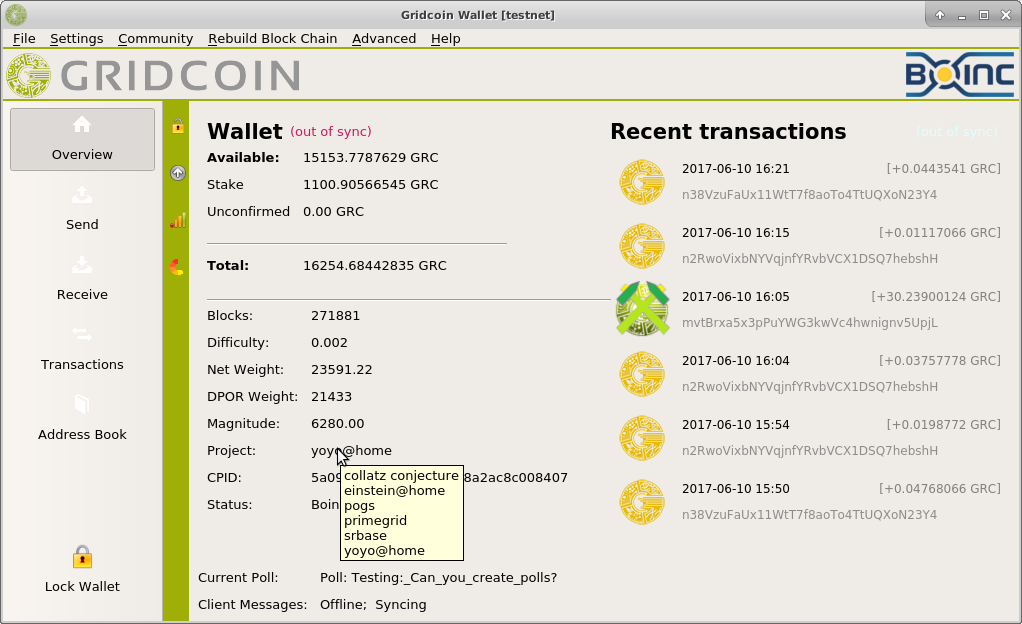Click the Recent transactions heading
The image size is (1022, 624).
[x=728, y=132]
